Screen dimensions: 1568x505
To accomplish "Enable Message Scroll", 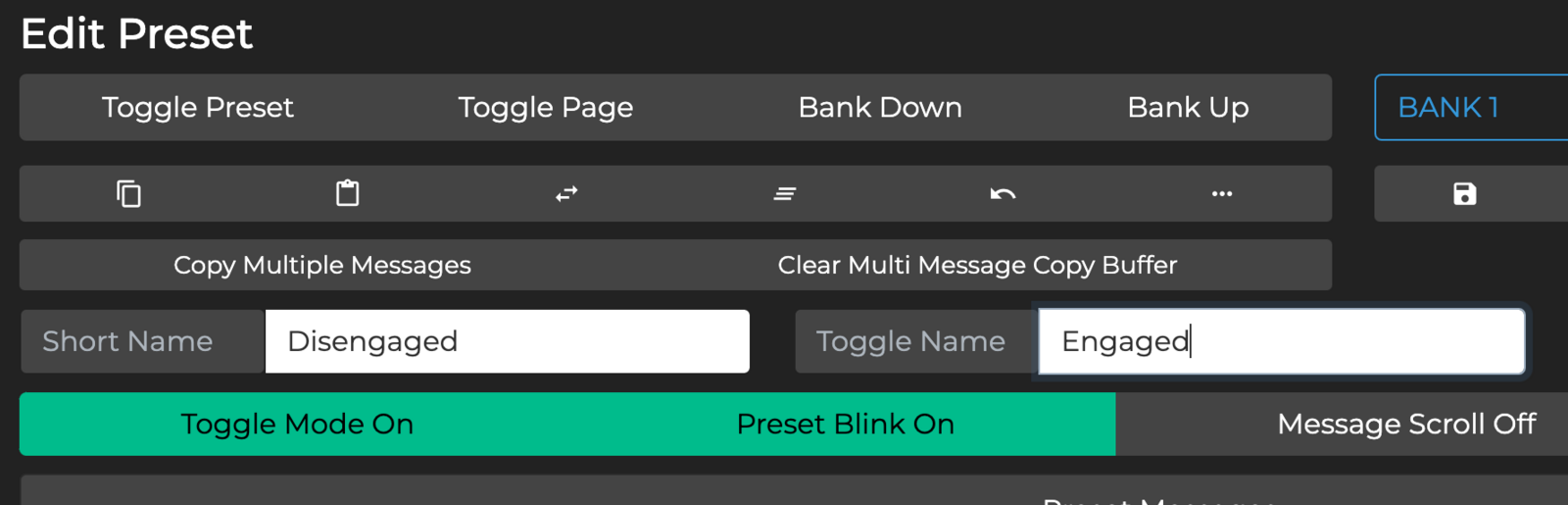I will (x=1405, y=424).
